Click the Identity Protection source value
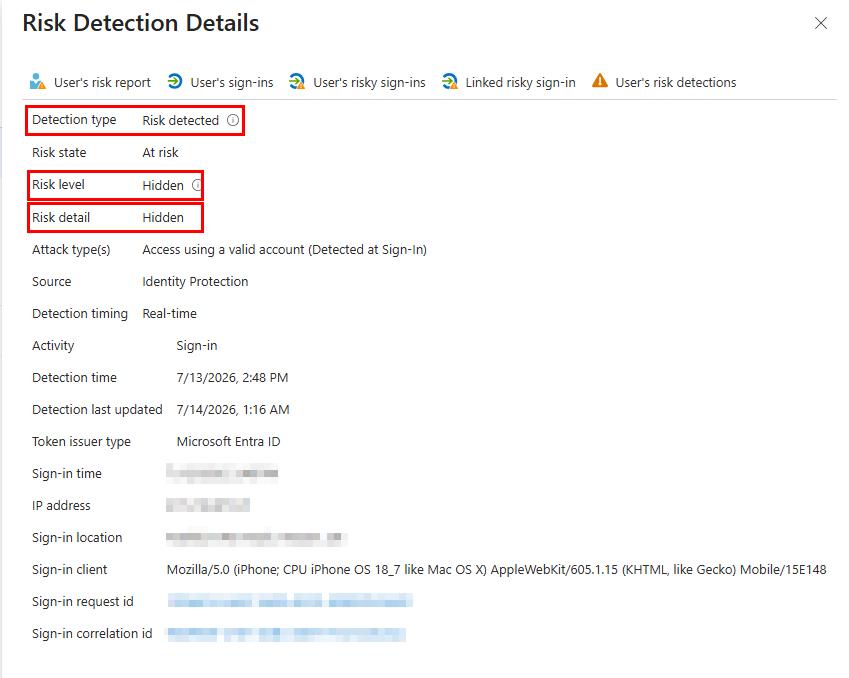 (195, 282)
